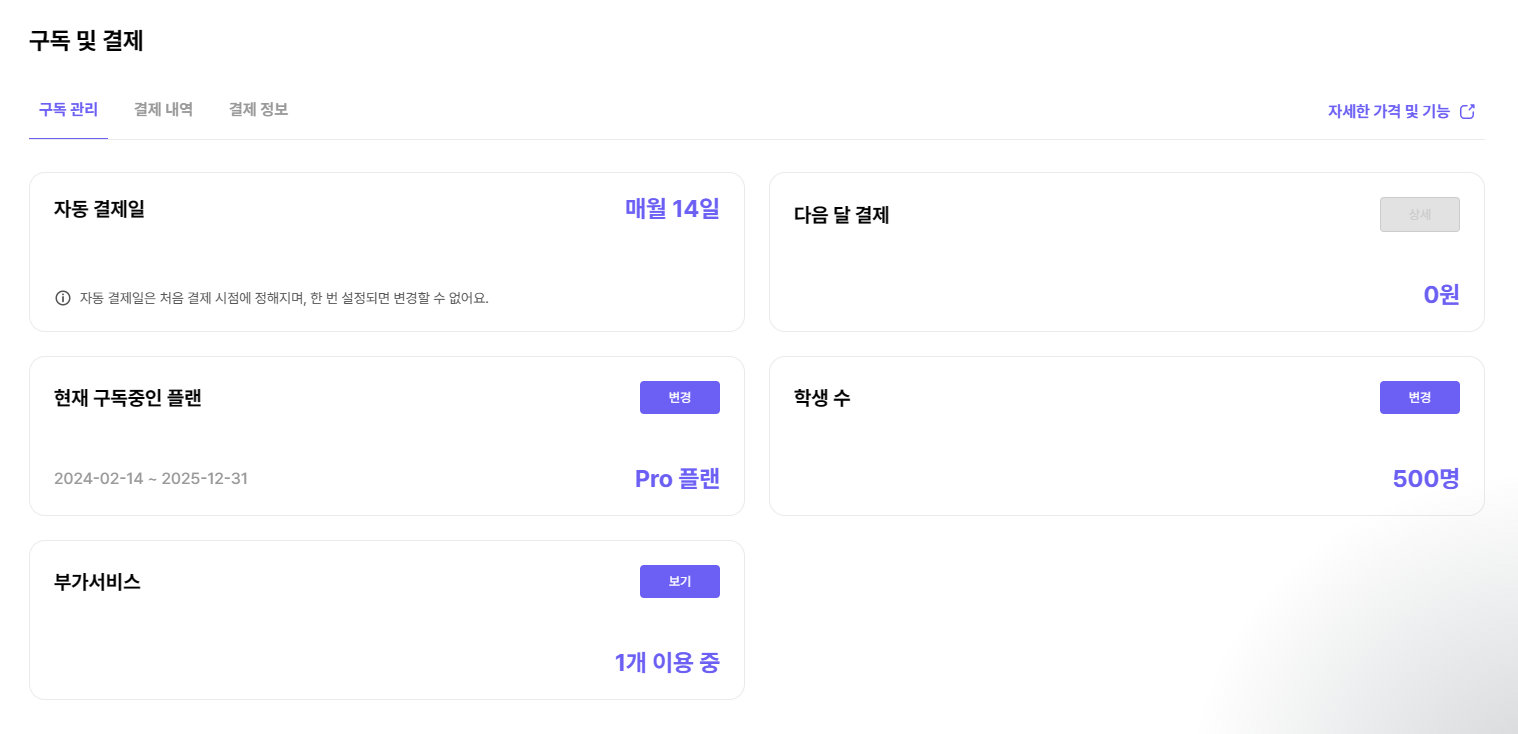
Task: Click the external link icon at top right
Action: pyautogui.click(x=1467, y=111)
